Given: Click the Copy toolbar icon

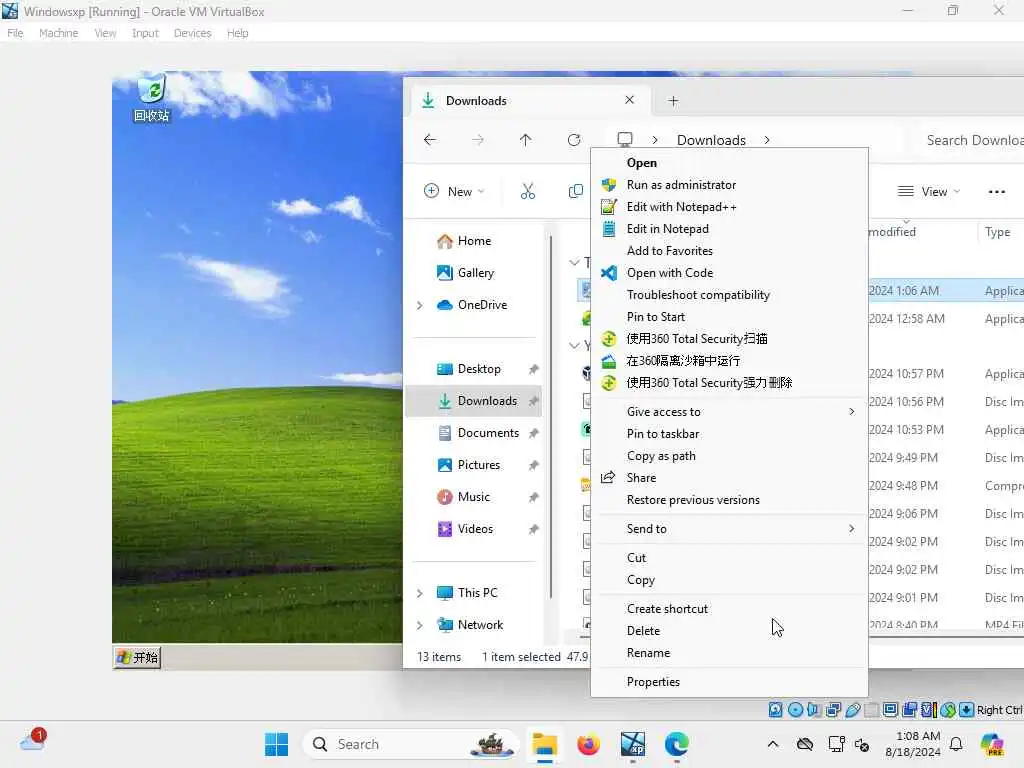Looking at the screenshot, I should coord(575,191).
